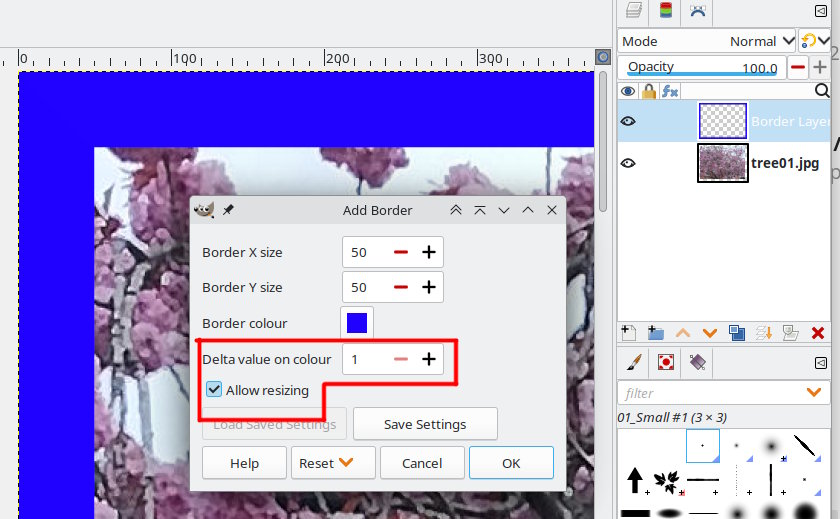Open the brushes dock tab configuration menu
The height and width of the screenshot is (519, 840).
[821, 363]
